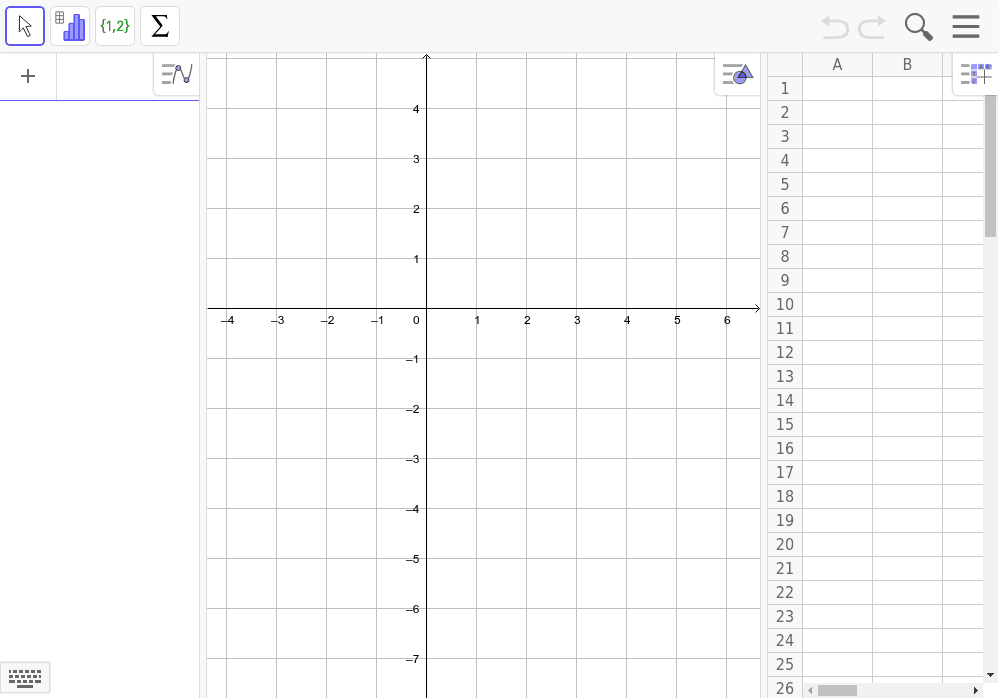Select spreadsheet column A header

pyautogui.click(x=837, y=64)
